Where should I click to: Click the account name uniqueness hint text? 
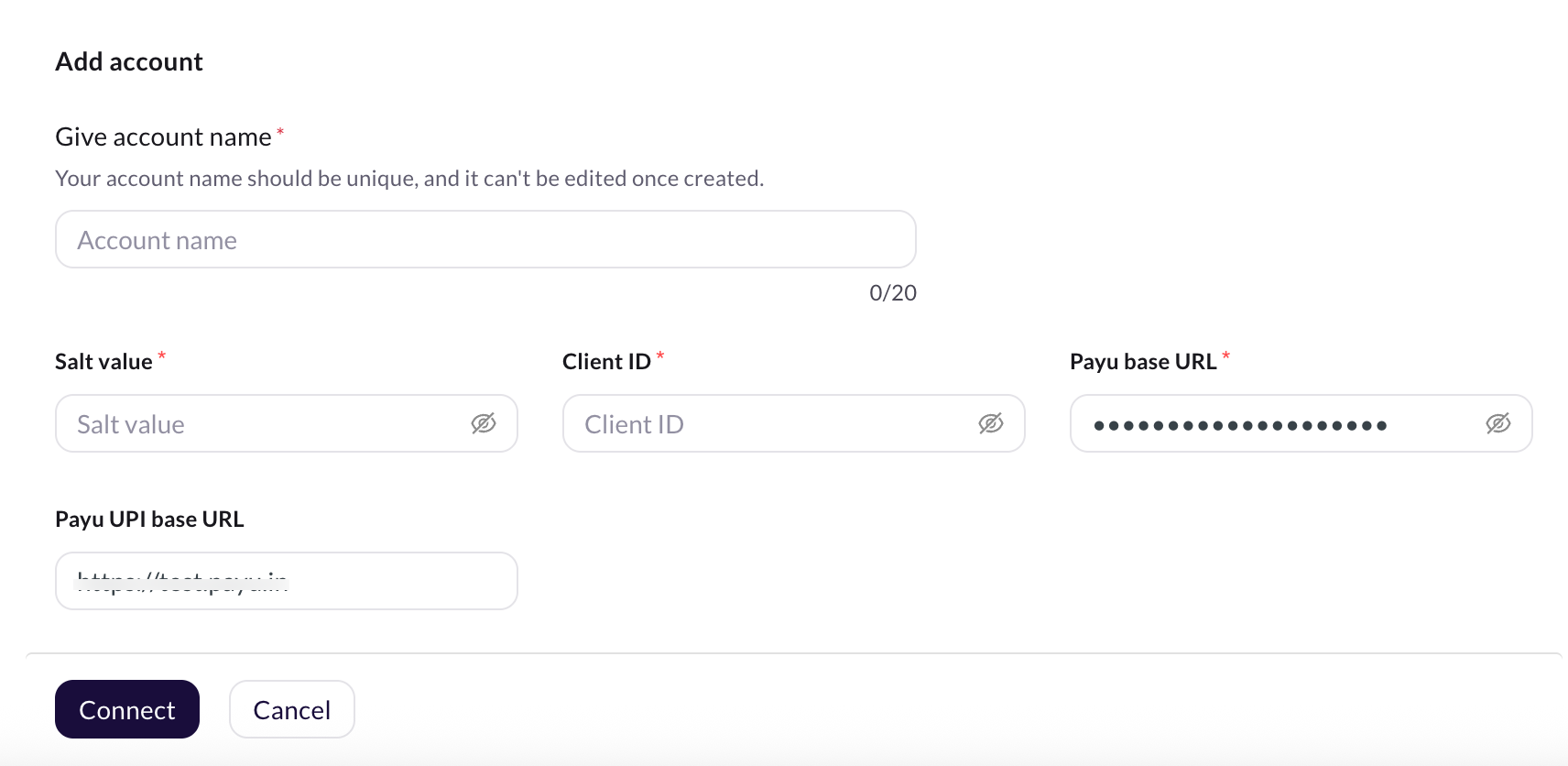(409, 179)
